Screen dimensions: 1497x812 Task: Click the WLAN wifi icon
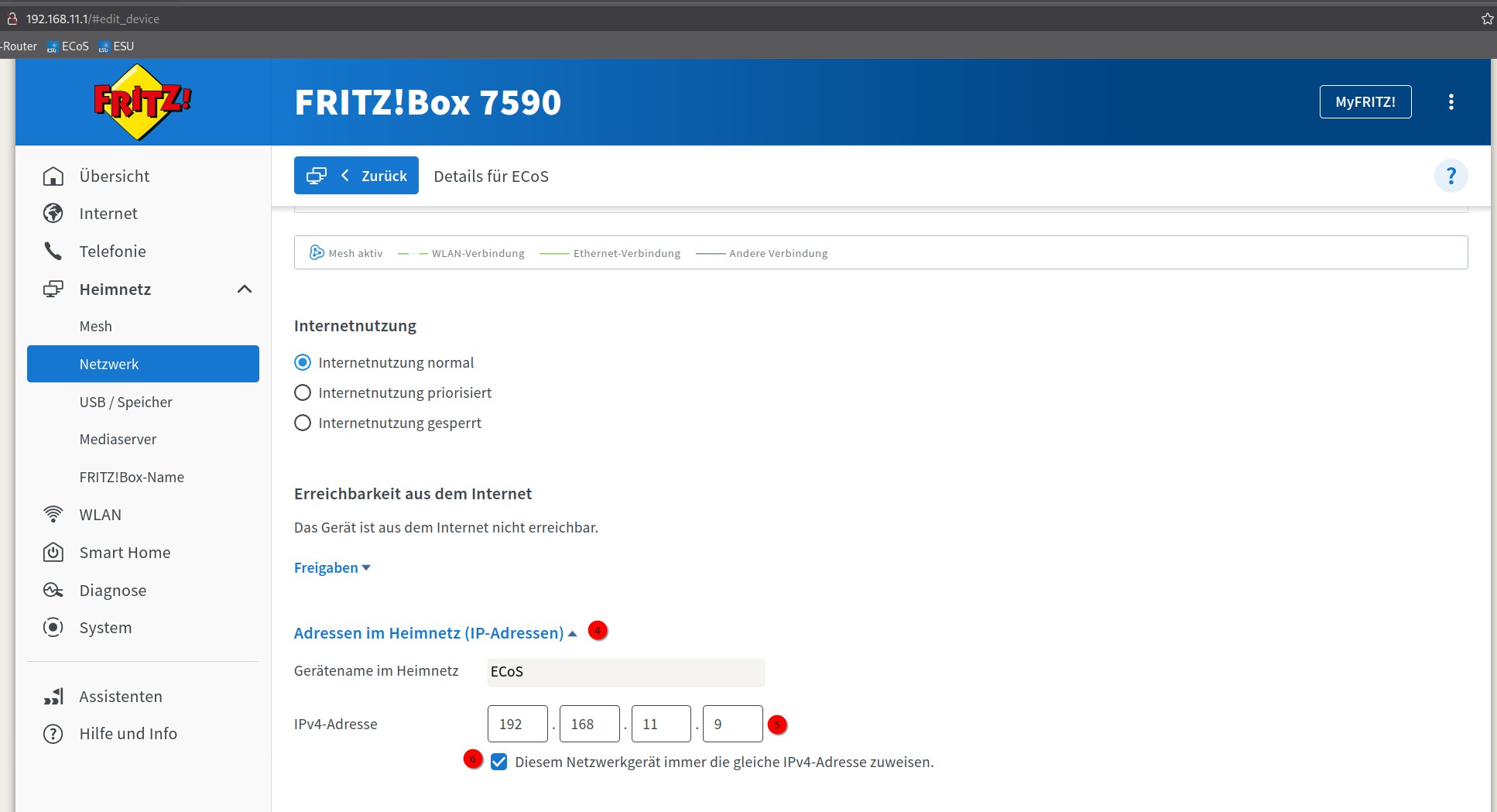53,515
